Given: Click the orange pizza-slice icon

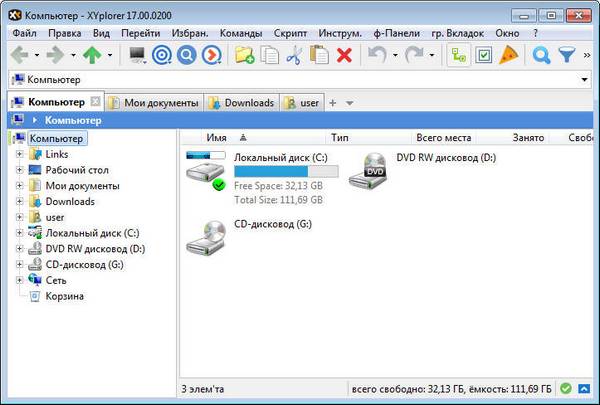Looking at the screenshot, I should click(x=509, y=55).
